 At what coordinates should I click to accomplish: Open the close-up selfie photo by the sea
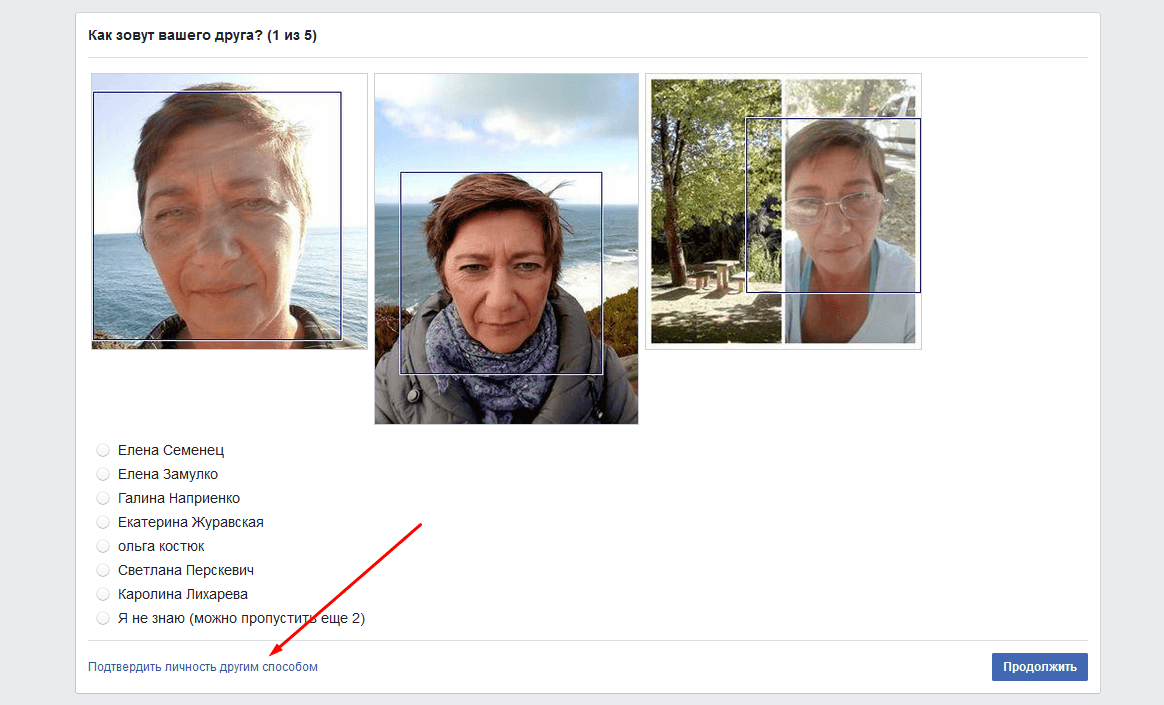pyautogui.click(x=229, y=211)
